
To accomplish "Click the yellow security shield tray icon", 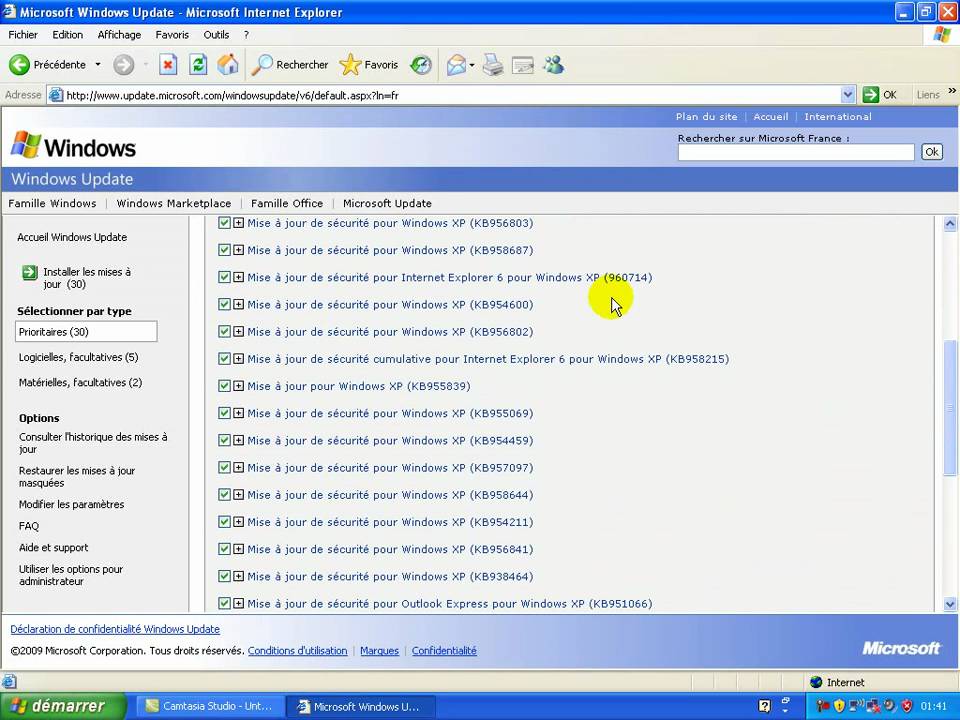I will (x=839, y=706).
